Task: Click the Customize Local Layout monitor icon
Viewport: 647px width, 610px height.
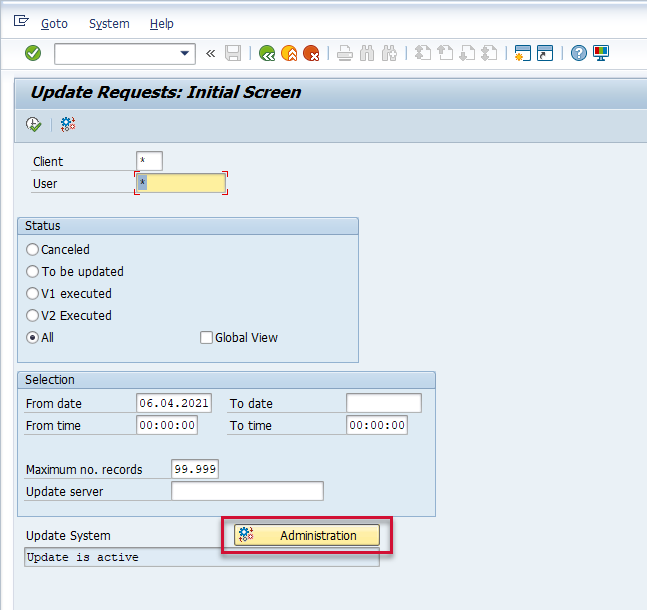Action: [601, 53]
